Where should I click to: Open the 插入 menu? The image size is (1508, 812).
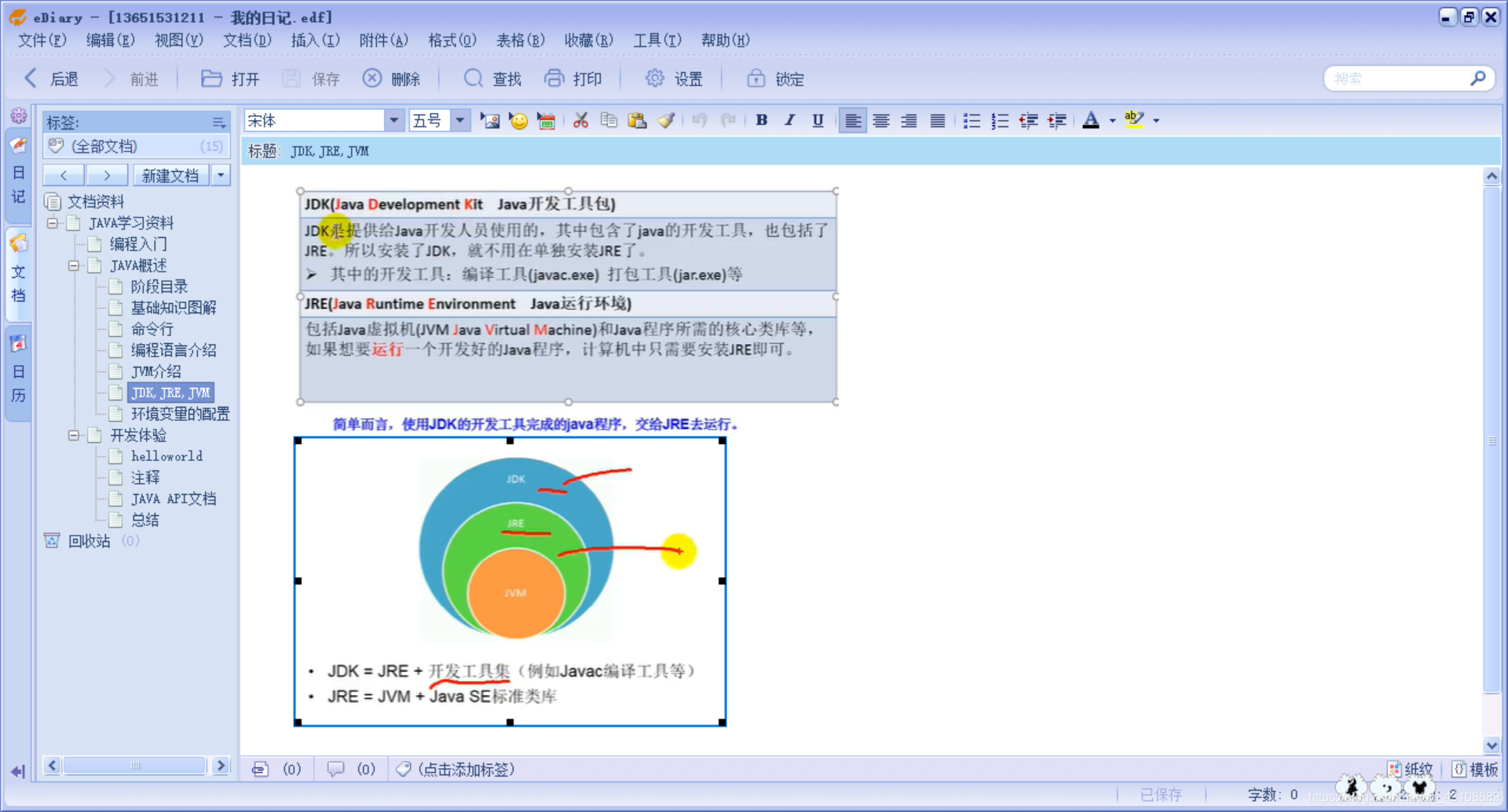click(316, 40)
